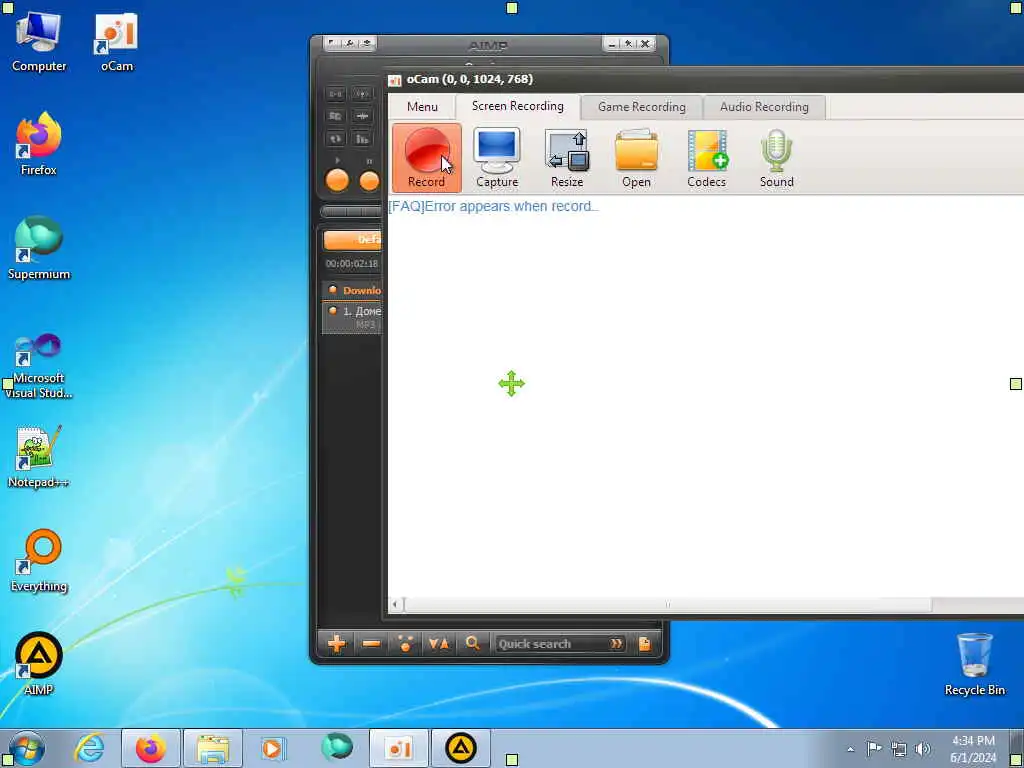This screenshot has width=1024, height=768.
Task: Click AIMP's orange pause button
Action: pos(370,181)
